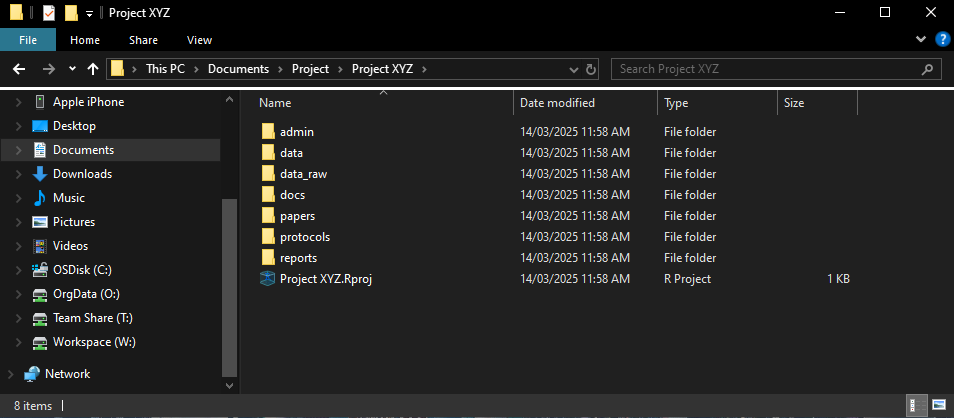
Task: Go up one folder level
Action: (x=93, y=69)
